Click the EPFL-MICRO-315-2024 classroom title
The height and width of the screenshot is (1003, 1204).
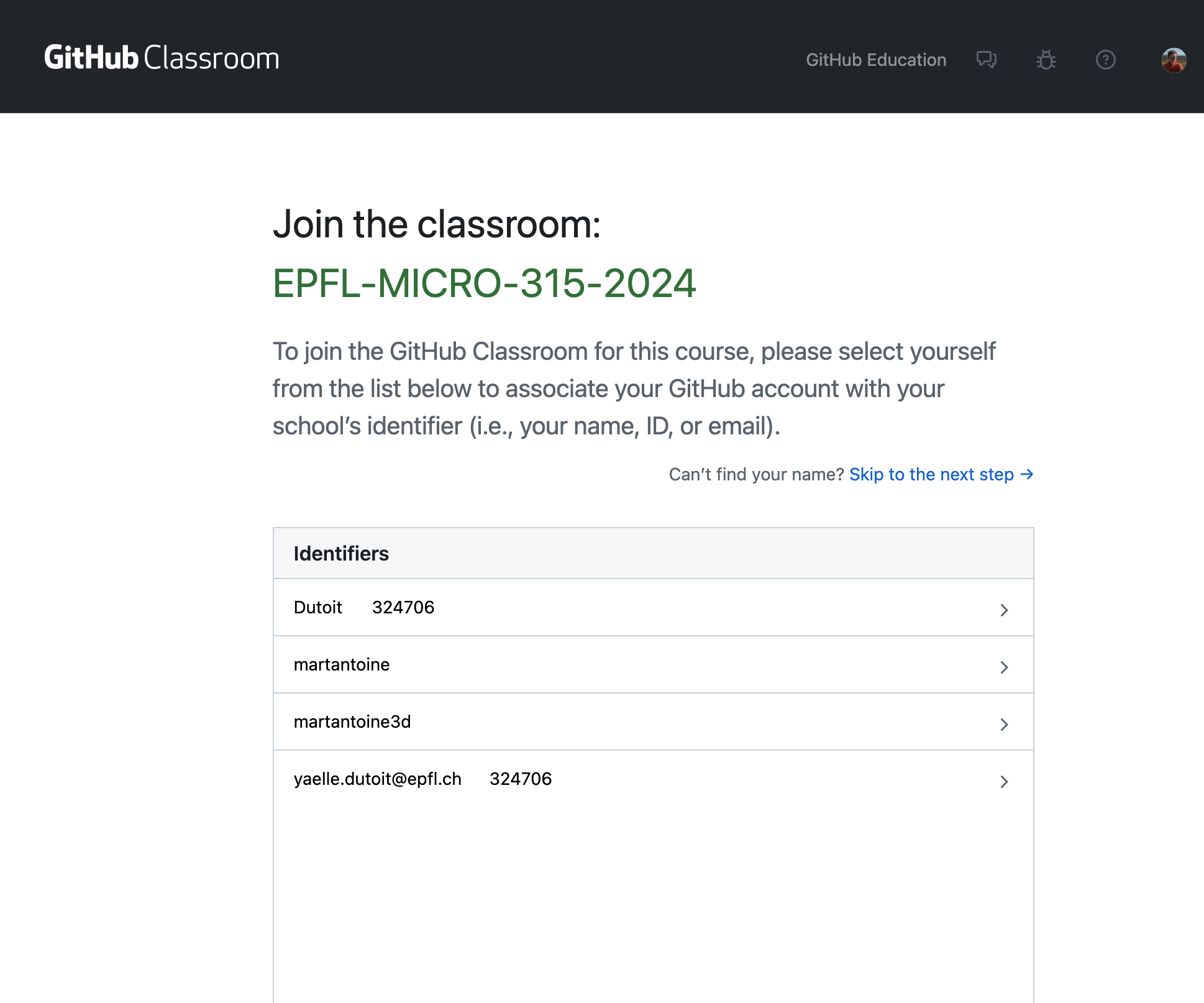tap(484, 283)
